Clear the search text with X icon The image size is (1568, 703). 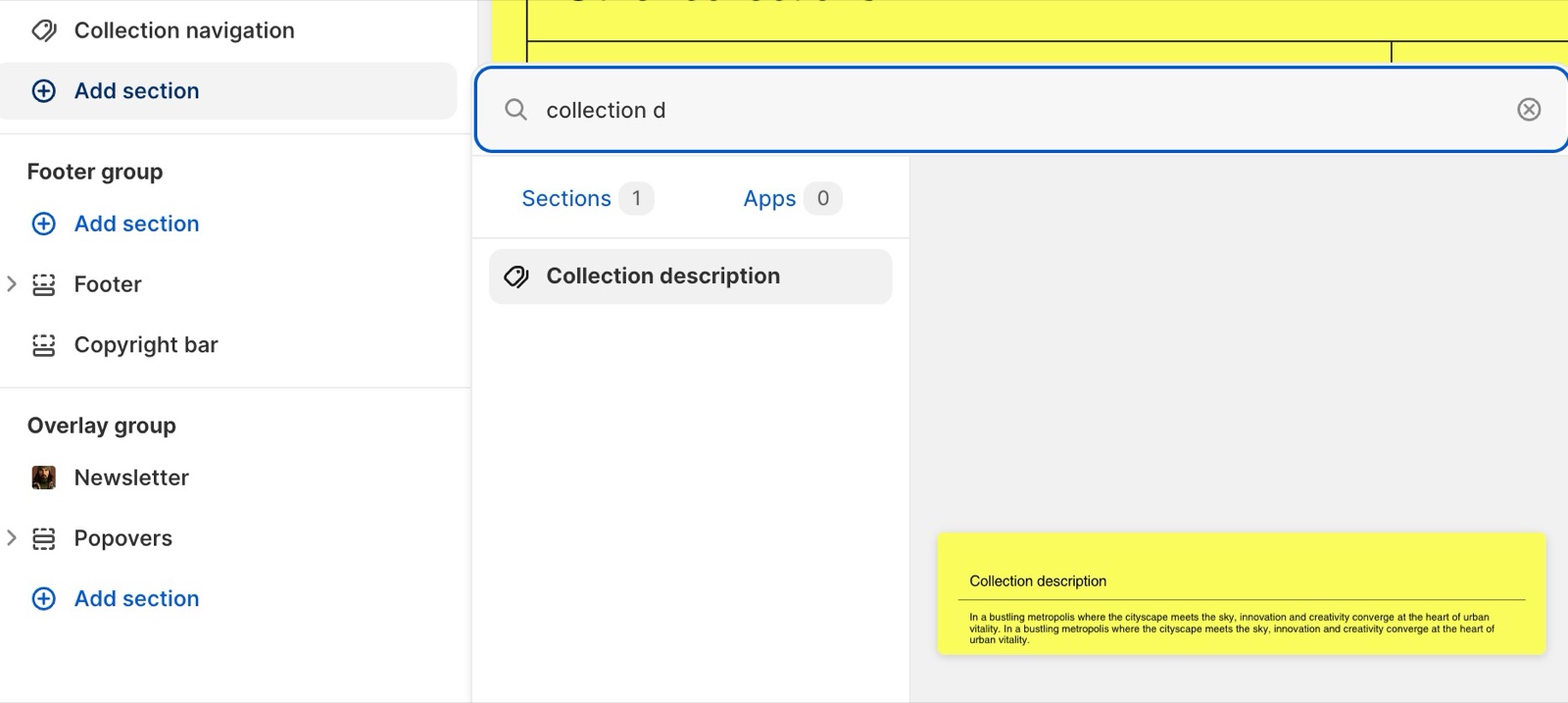point(1529,110)
